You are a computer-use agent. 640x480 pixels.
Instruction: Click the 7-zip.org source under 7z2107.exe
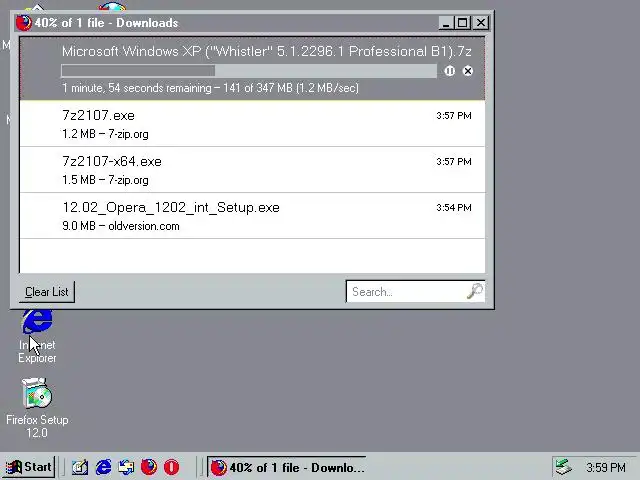tap(128, 134)
